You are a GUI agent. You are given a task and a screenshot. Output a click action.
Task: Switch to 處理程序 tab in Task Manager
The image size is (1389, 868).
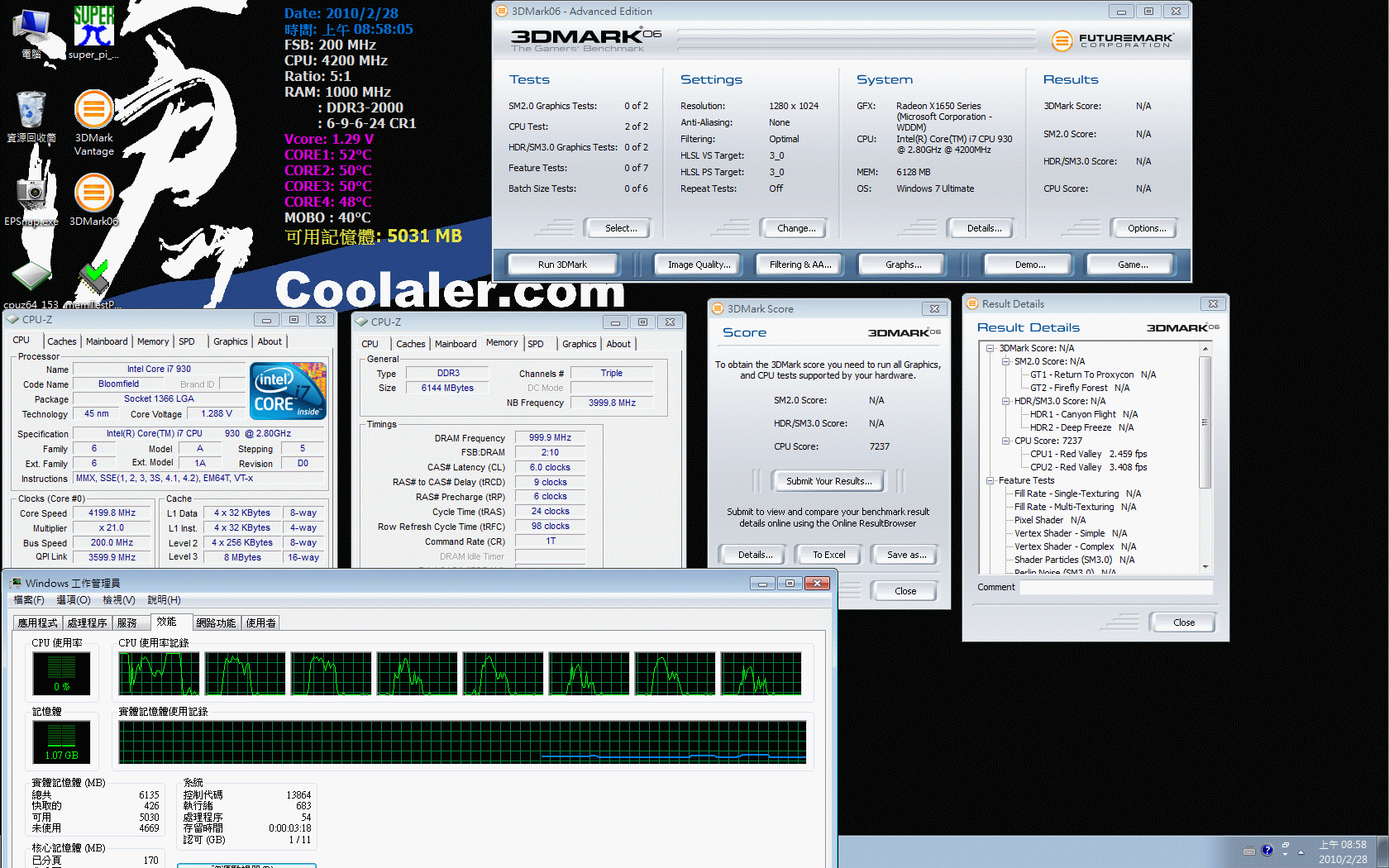[x=88, y=623]
